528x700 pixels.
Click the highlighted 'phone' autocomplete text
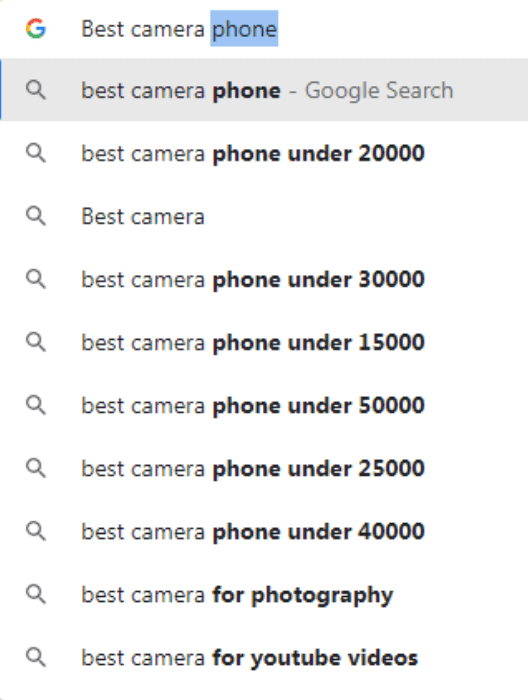coord(244,29)
